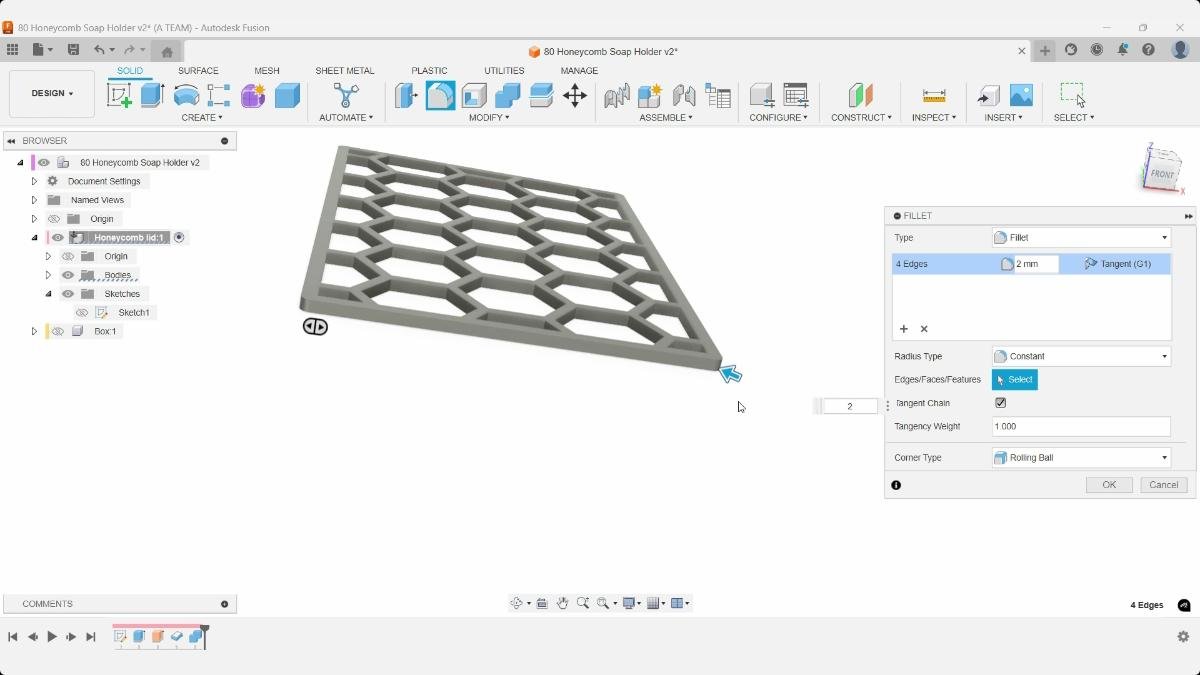Select the Press Pull tool
The height and width of the screenshot is (675, 1200).
point(406,95)
